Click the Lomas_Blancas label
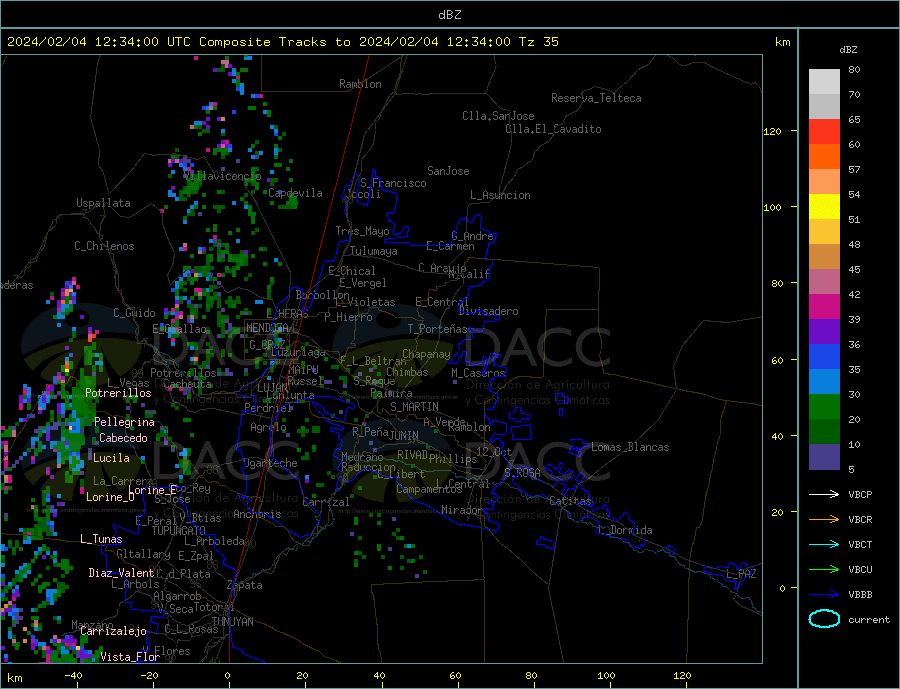 point(630,447)
